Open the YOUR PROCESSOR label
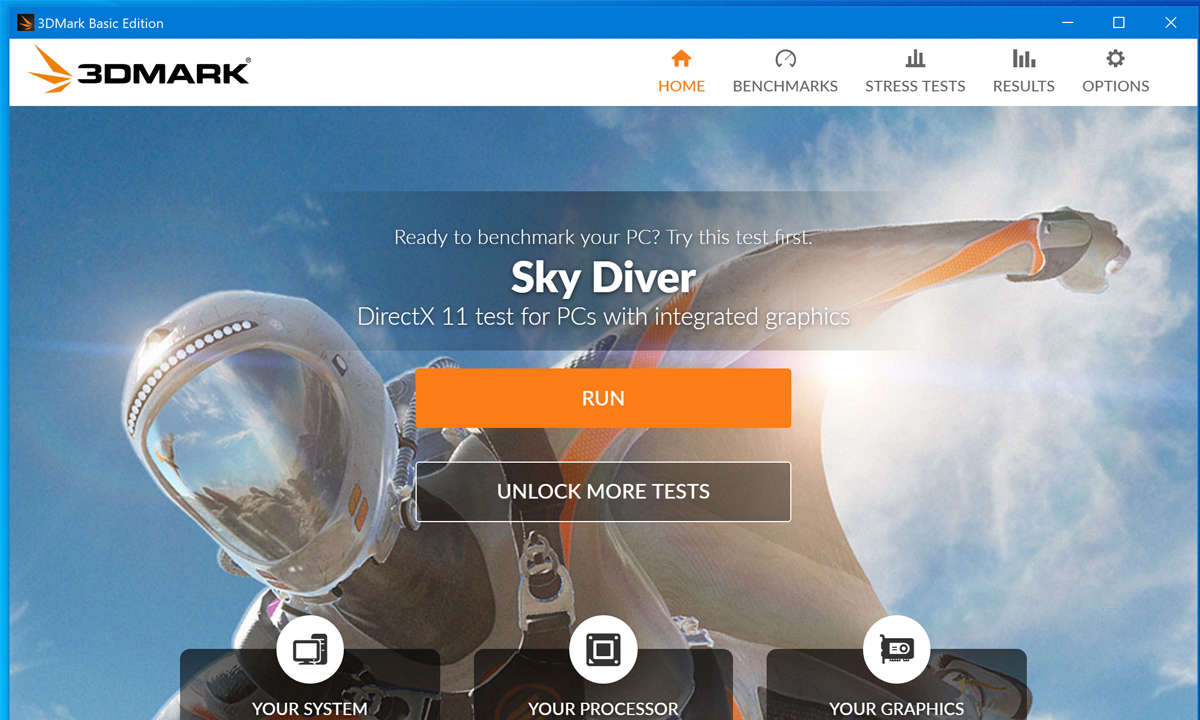This screenshot has width=1200, height=720. click(603, 709)
